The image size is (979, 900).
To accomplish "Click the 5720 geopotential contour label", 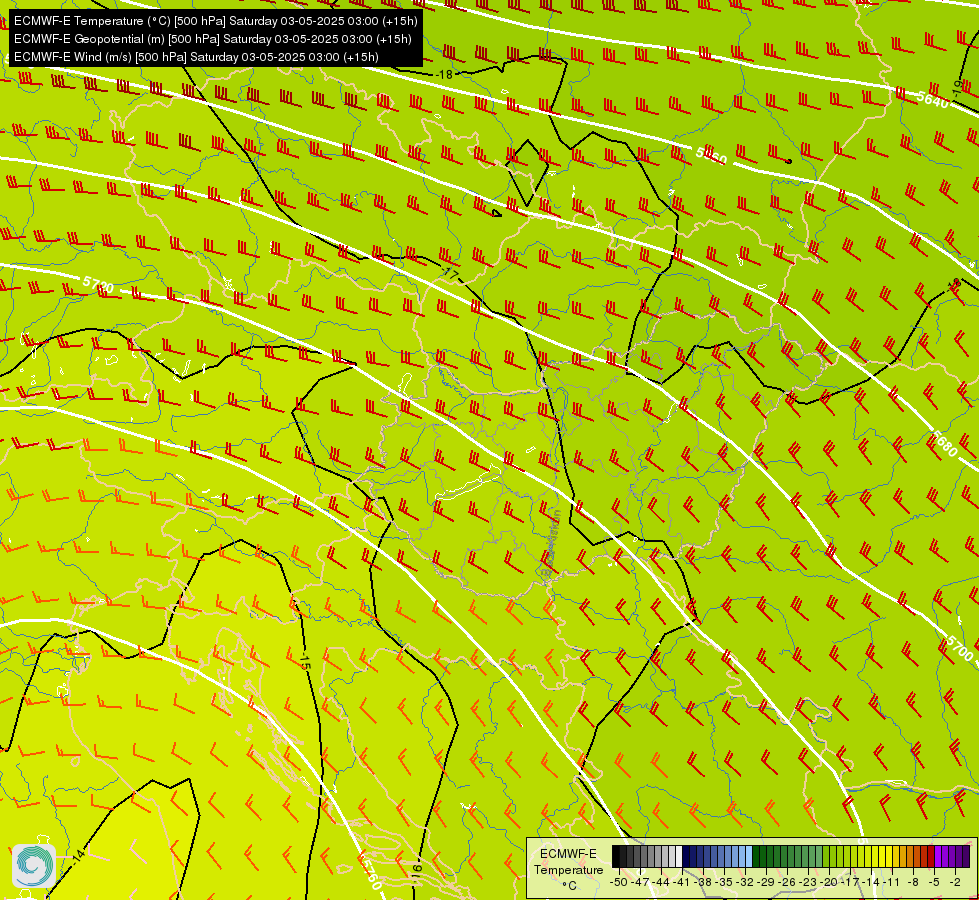I will click(x=98, y=285).
